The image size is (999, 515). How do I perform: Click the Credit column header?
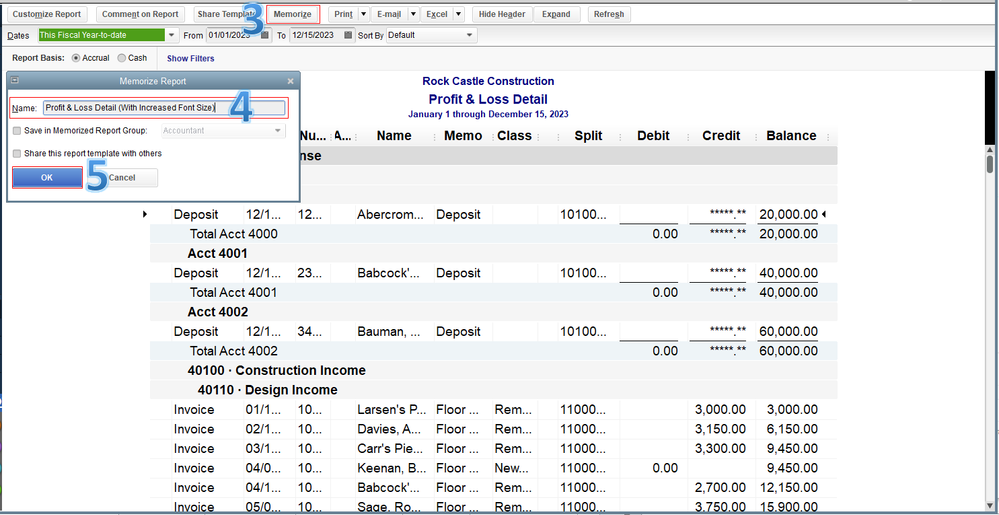point(721,136)
